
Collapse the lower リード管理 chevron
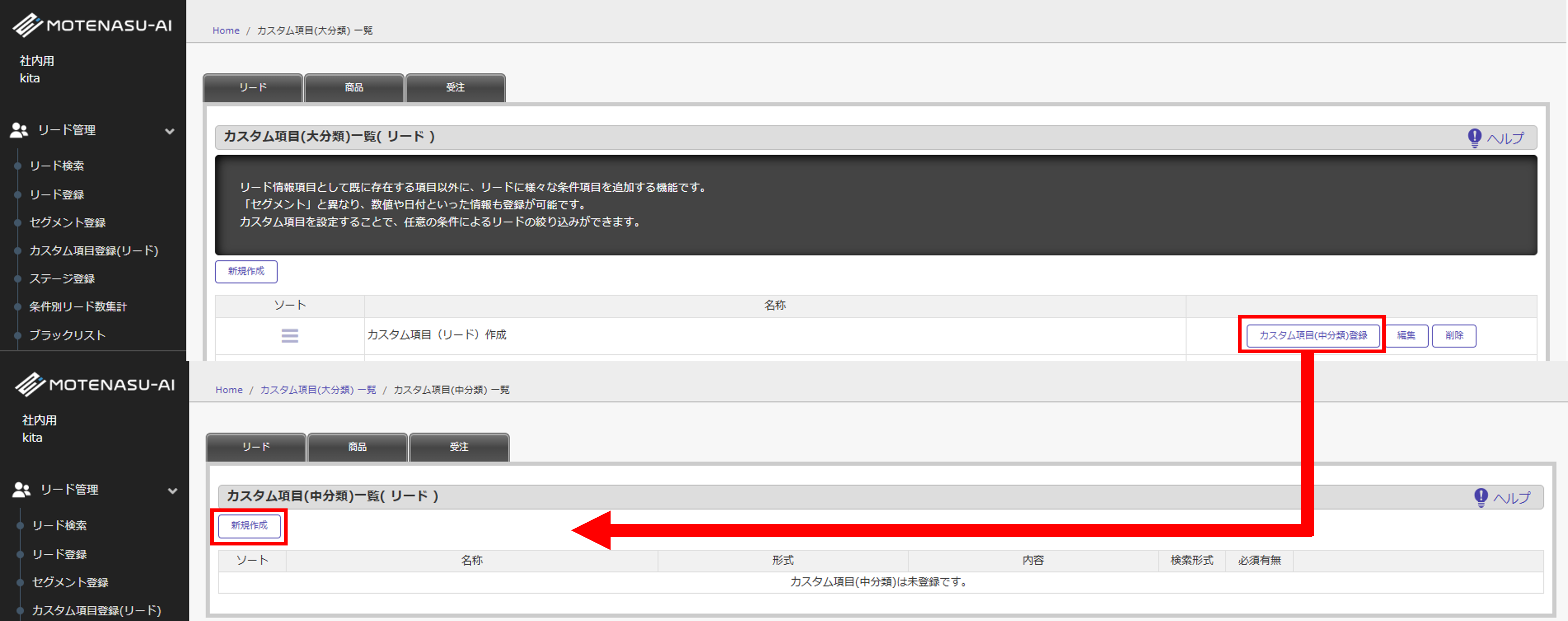tap(173, 491)
